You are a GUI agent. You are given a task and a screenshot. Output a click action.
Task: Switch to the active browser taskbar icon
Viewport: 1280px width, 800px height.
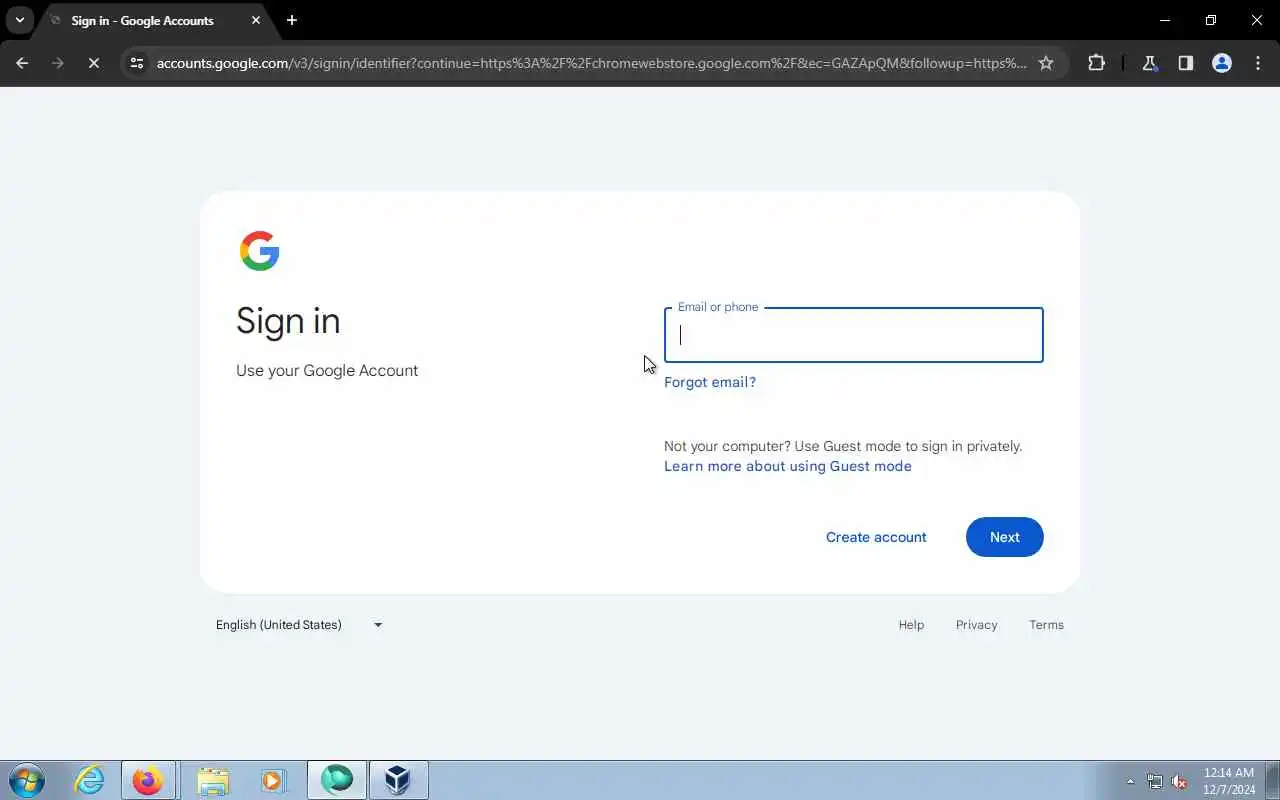pyautogui.click(x=337, y=780)
